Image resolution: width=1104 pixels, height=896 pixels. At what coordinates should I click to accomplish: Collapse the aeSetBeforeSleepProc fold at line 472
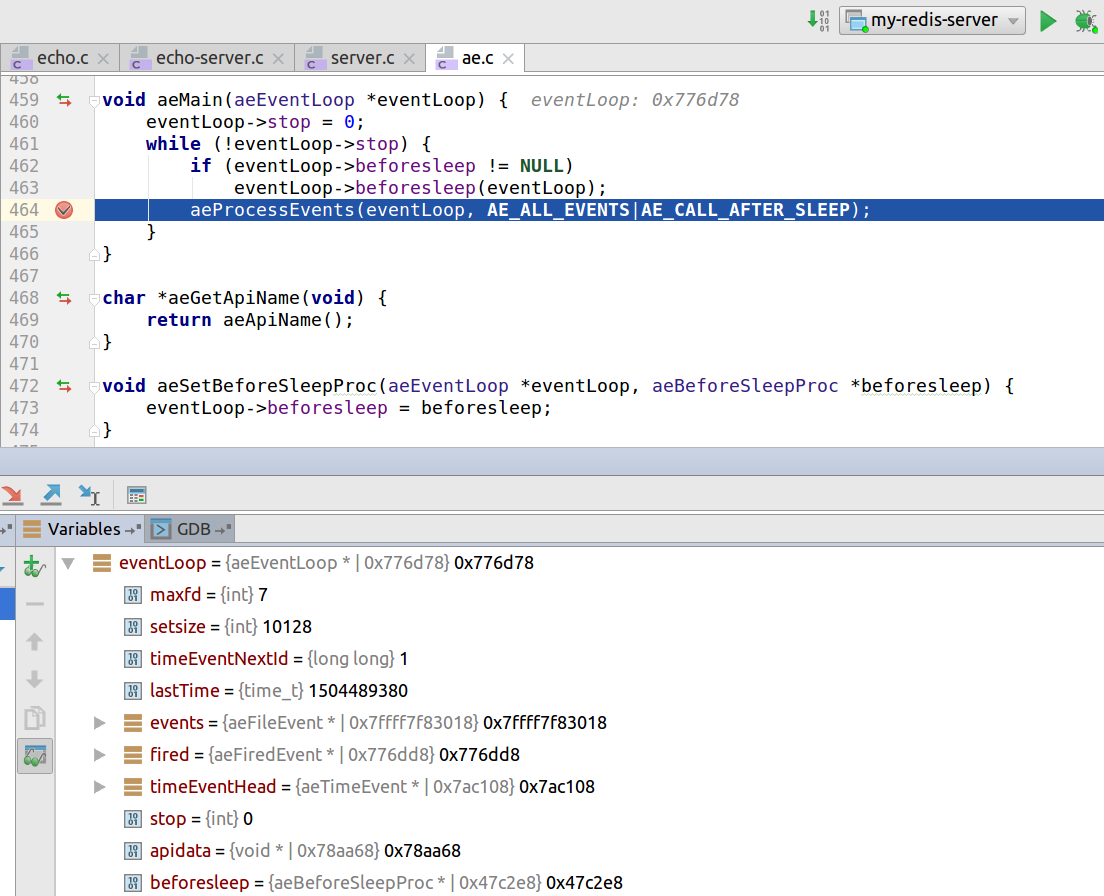94,386
